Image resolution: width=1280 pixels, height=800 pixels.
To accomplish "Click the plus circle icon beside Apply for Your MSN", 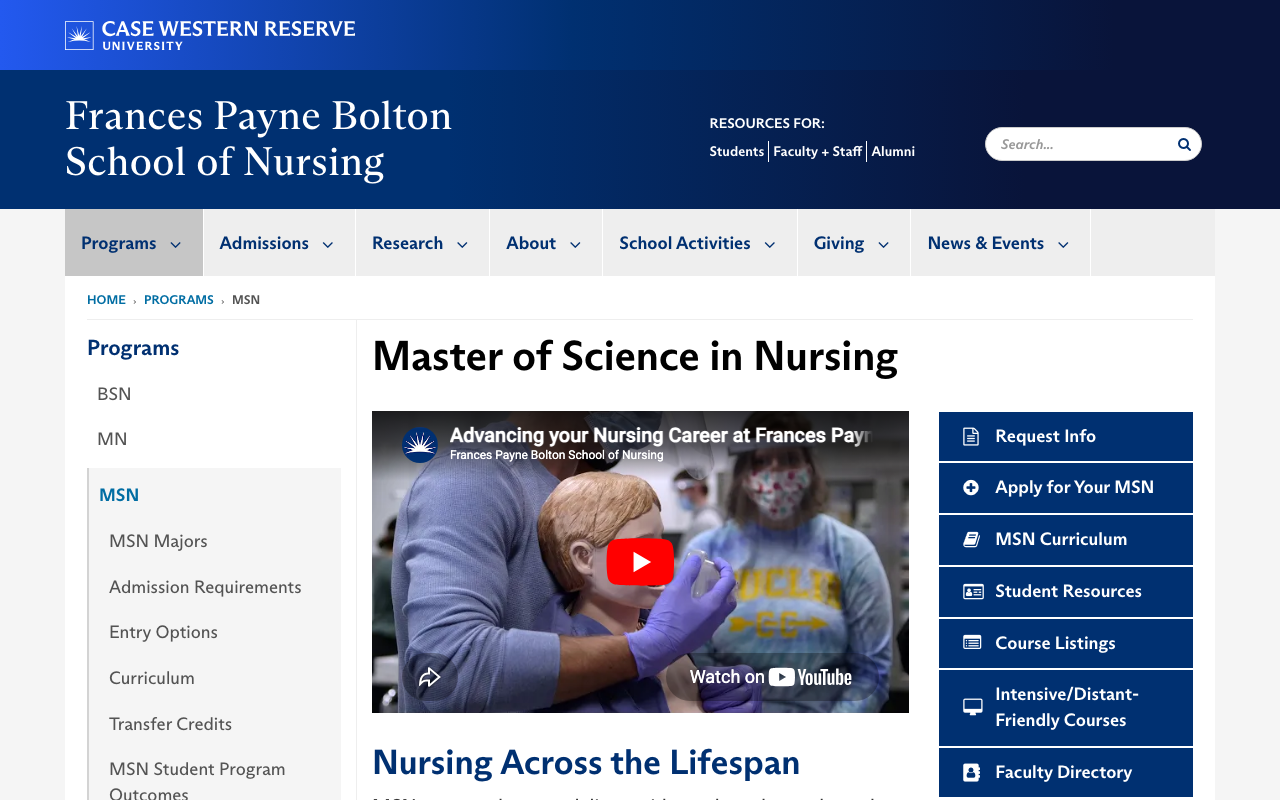I will tap(971, 488).
